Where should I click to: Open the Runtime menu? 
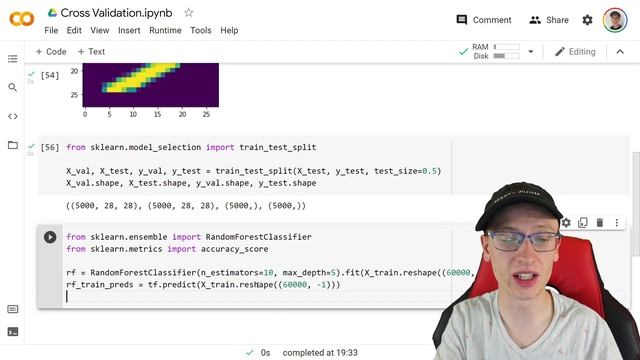165,30
